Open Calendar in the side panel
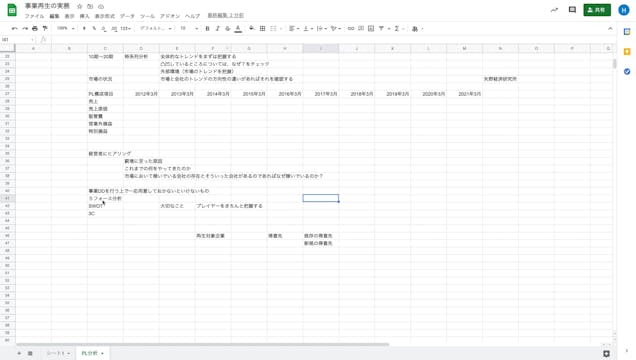 [627, 32]
